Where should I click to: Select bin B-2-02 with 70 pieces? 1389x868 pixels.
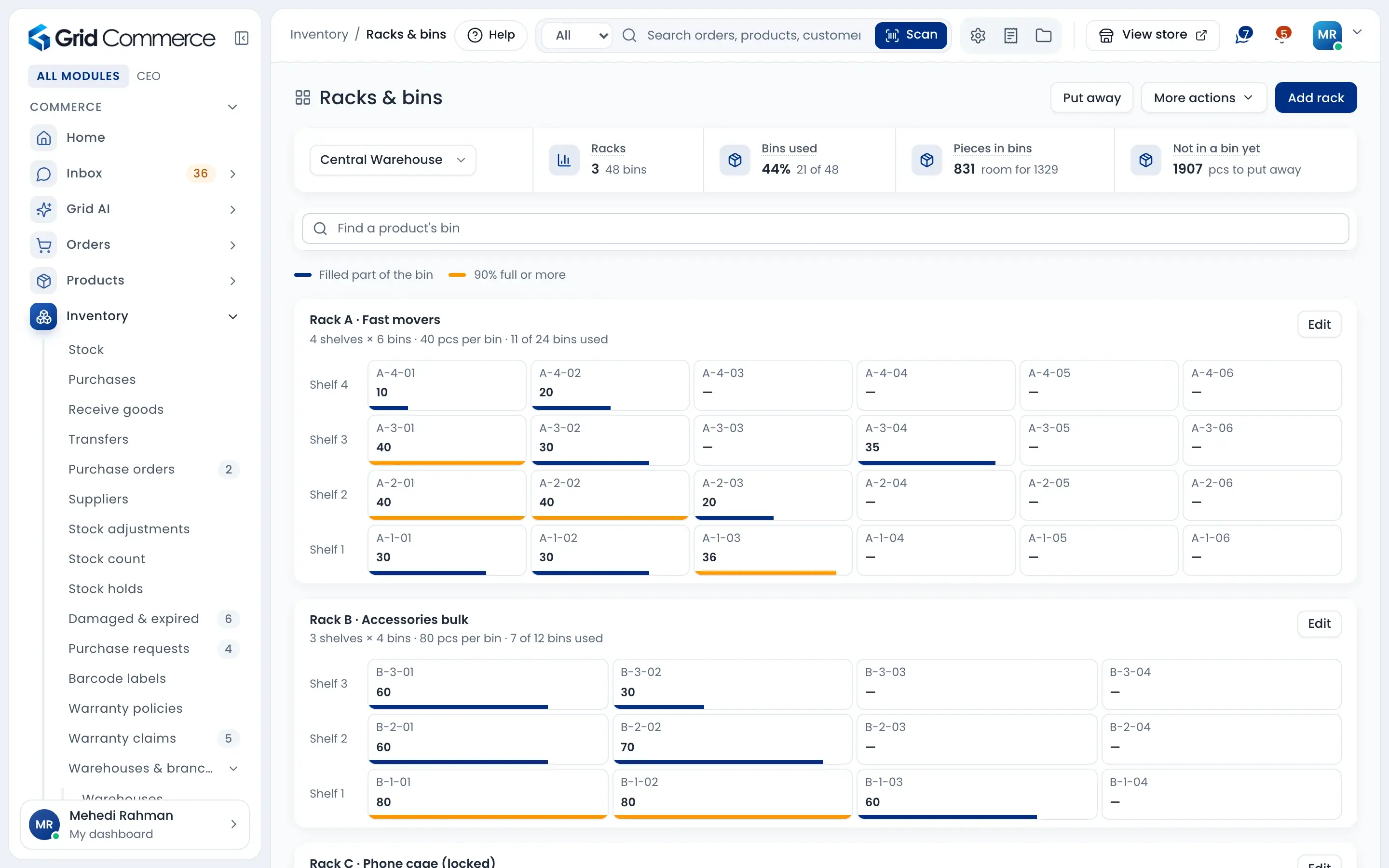pos(732,739)
